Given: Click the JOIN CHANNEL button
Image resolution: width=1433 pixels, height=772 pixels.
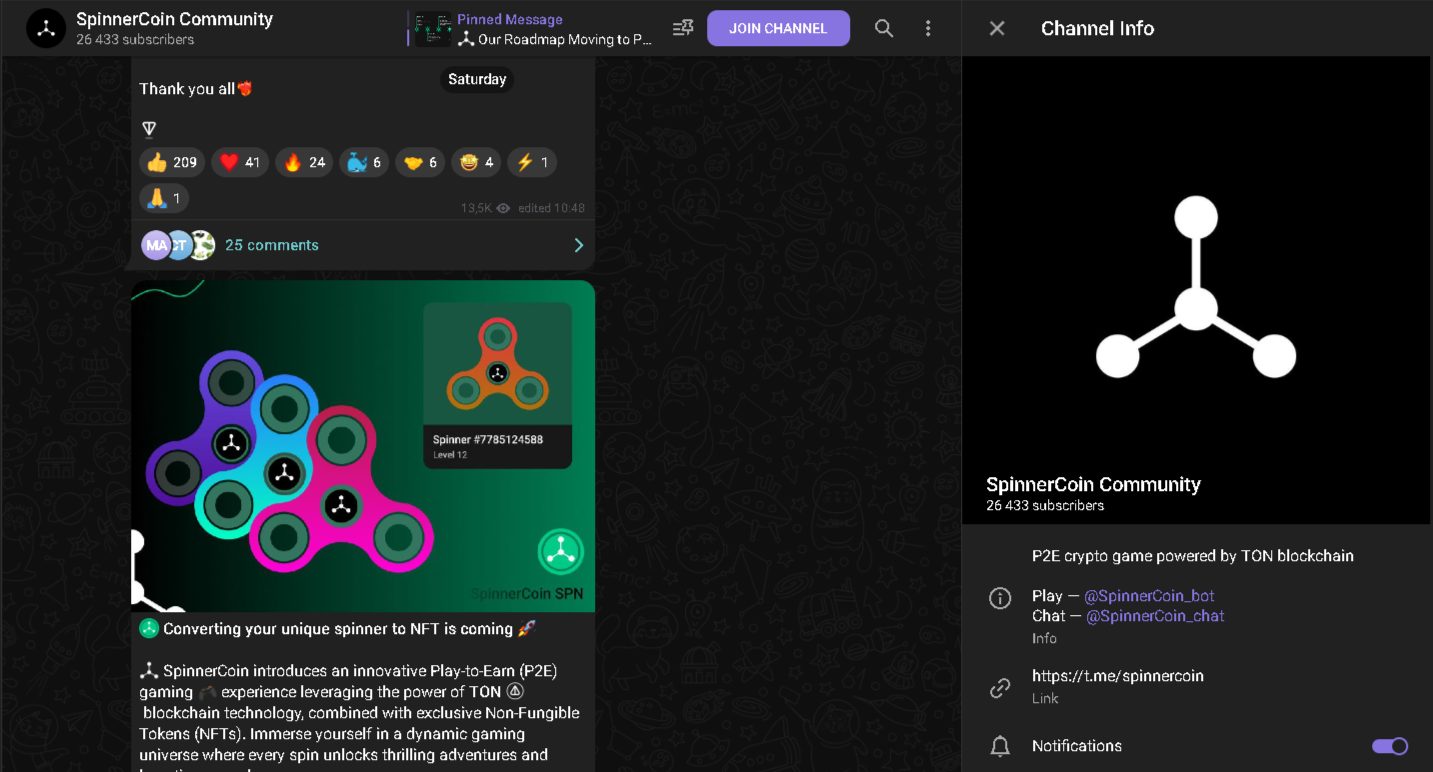Looking at the screenshot, I should 778,28.
